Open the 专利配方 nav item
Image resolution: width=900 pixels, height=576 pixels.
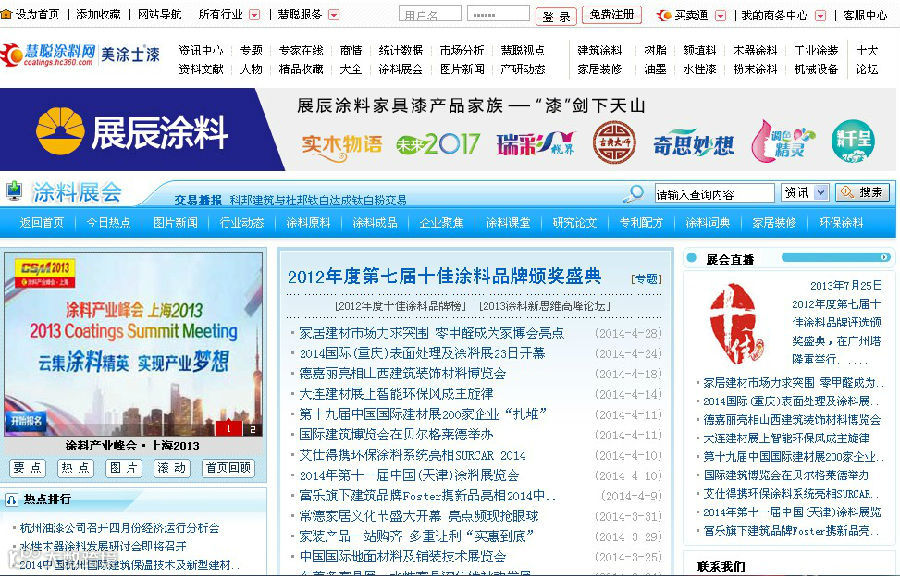click(641, 223)
